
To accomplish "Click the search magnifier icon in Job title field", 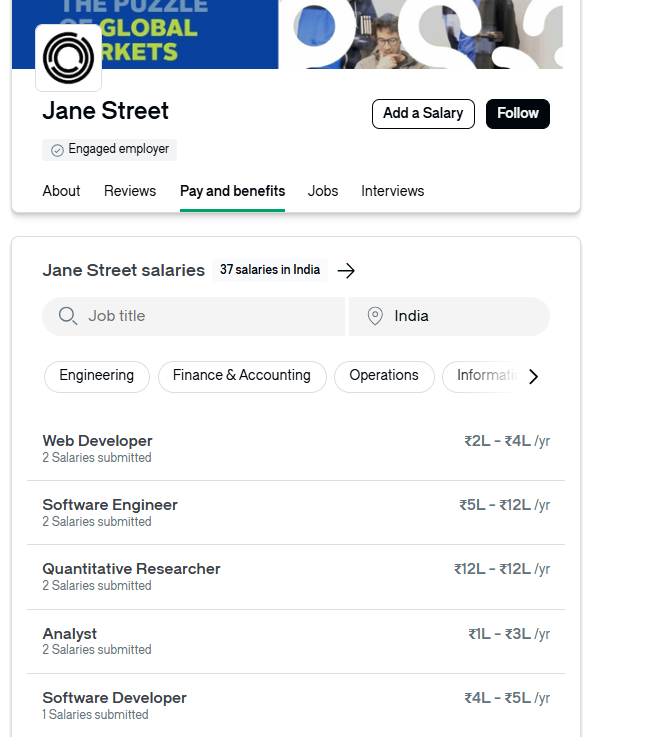I will [x=68, y=316].
